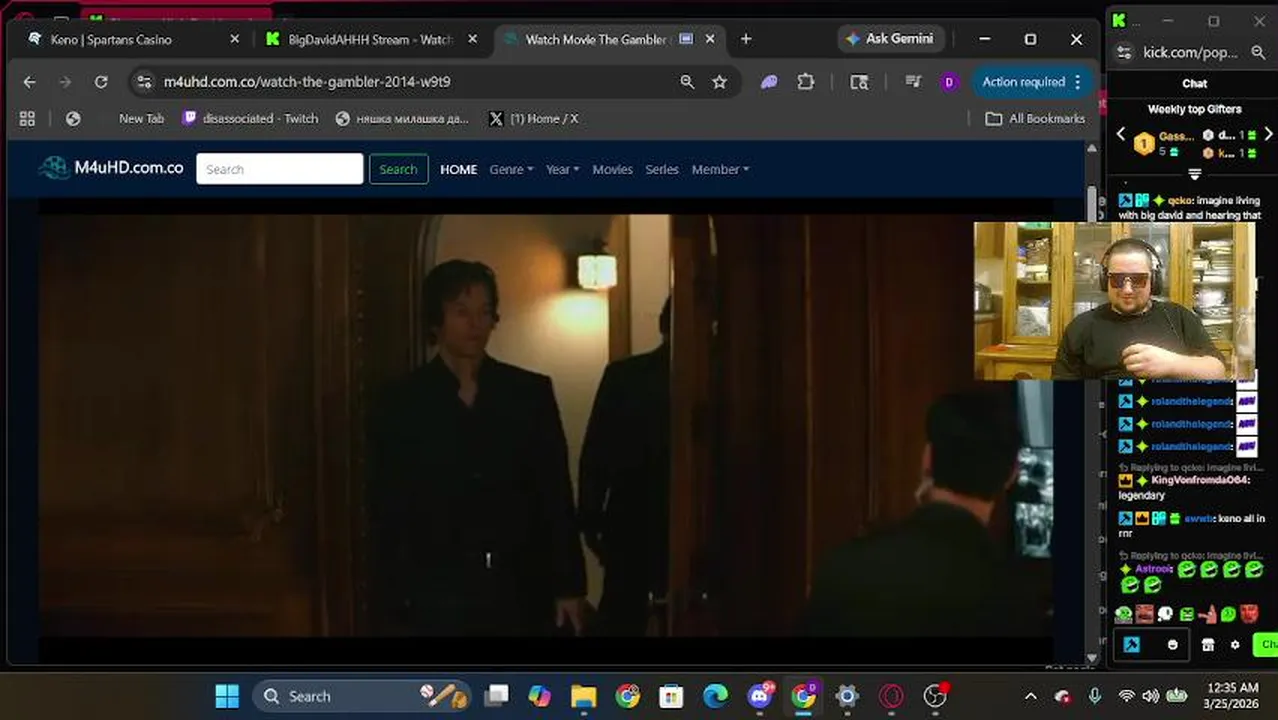This screenshot has height=720, width=1278.
Task: Click the Chrome address bar URL
Action: point(307,82)
